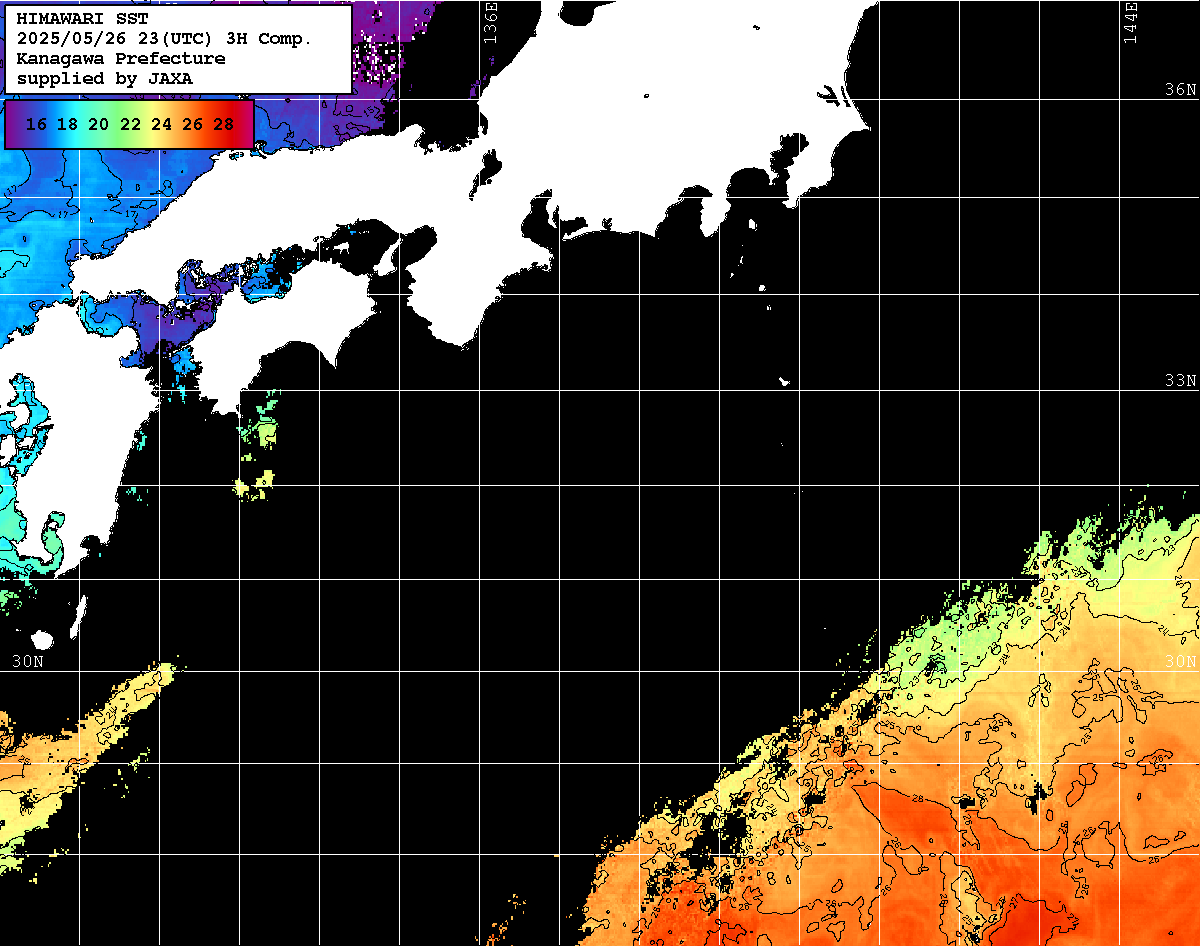The width and height of the screenshot is (1200, 946).
Task: Select the "36N" latitude label
Action: point(1181,89)
